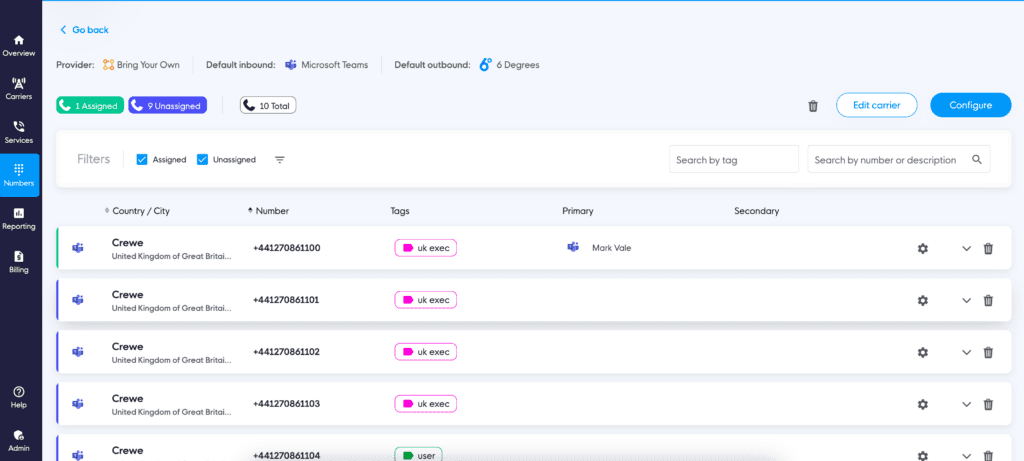Delete number +441270861103 with trash icon

pos(989,404)
